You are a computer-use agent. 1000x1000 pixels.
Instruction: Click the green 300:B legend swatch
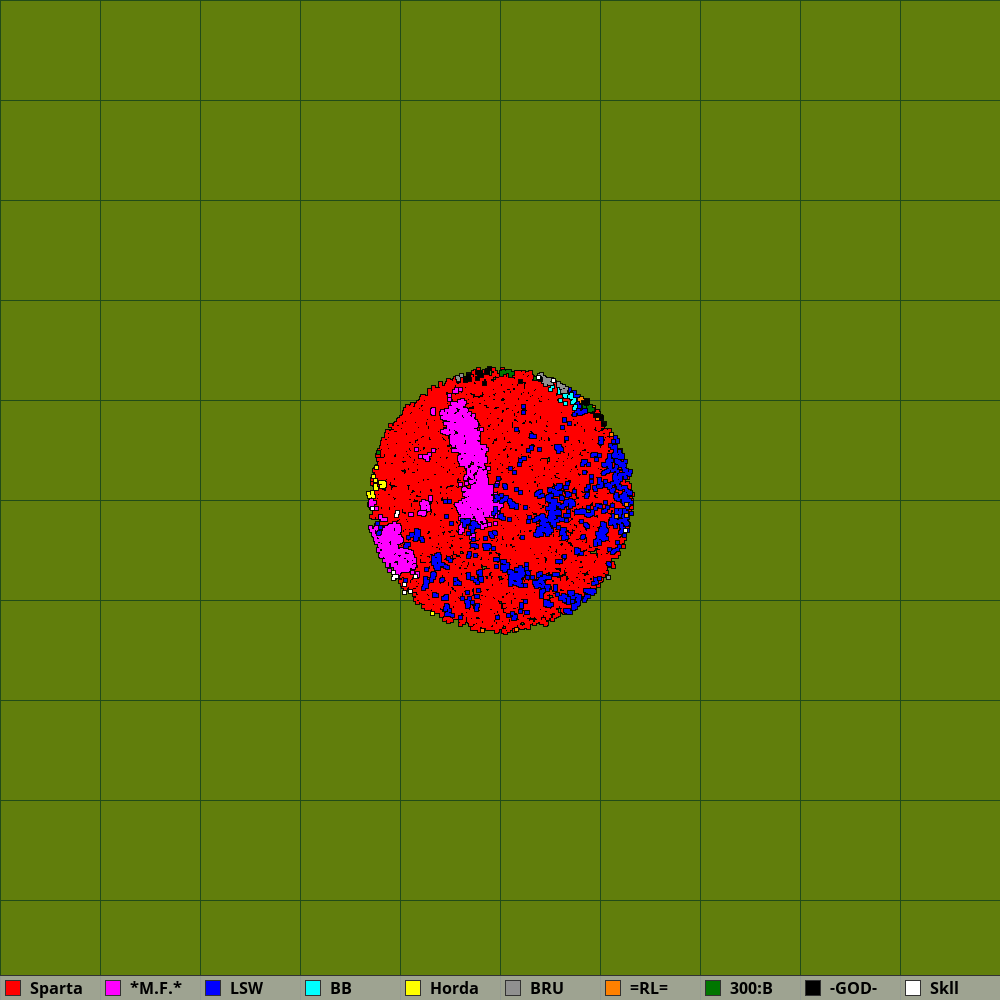713,988
